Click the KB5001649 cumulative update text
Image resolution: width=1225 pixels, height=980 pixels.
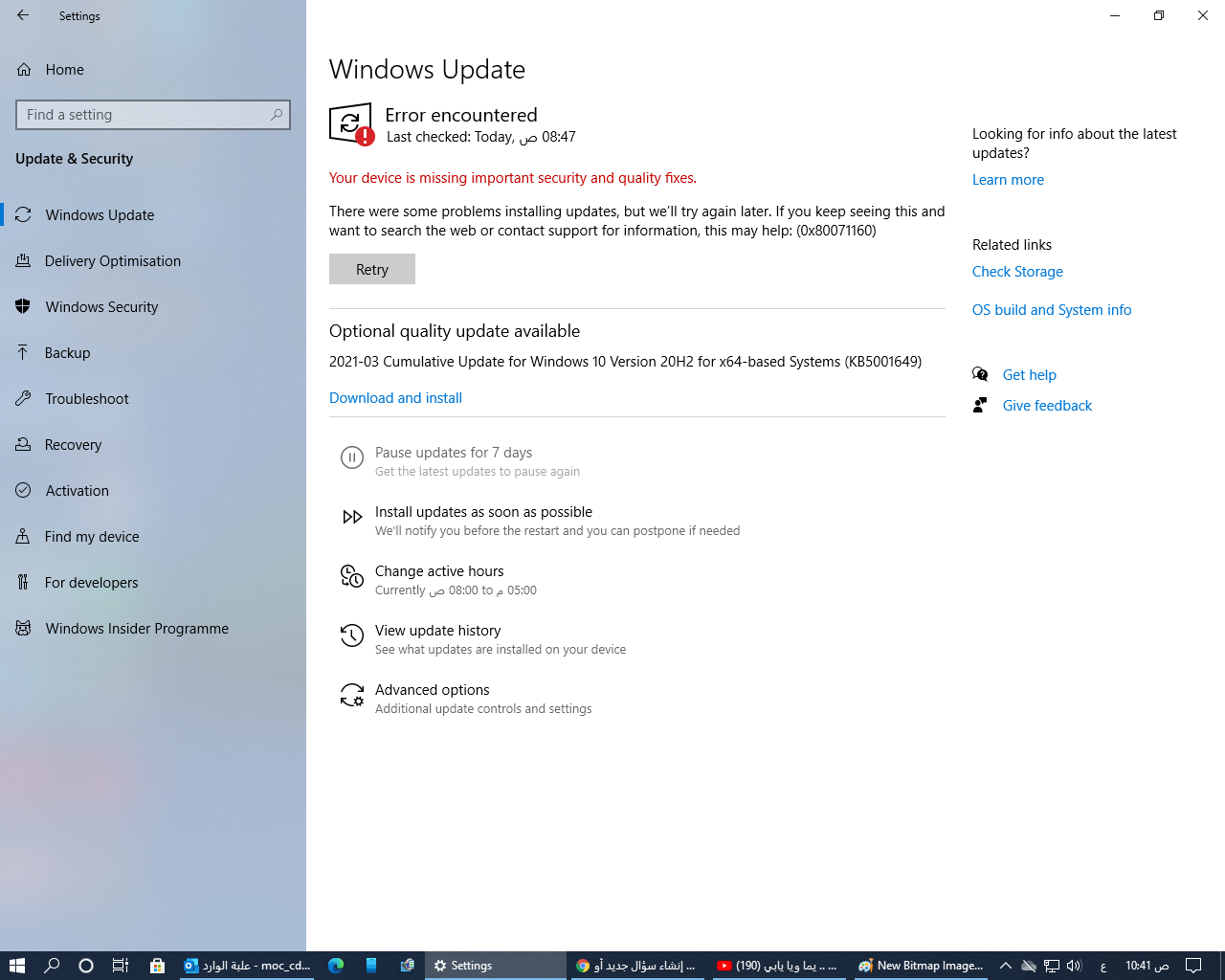(625, 362)
